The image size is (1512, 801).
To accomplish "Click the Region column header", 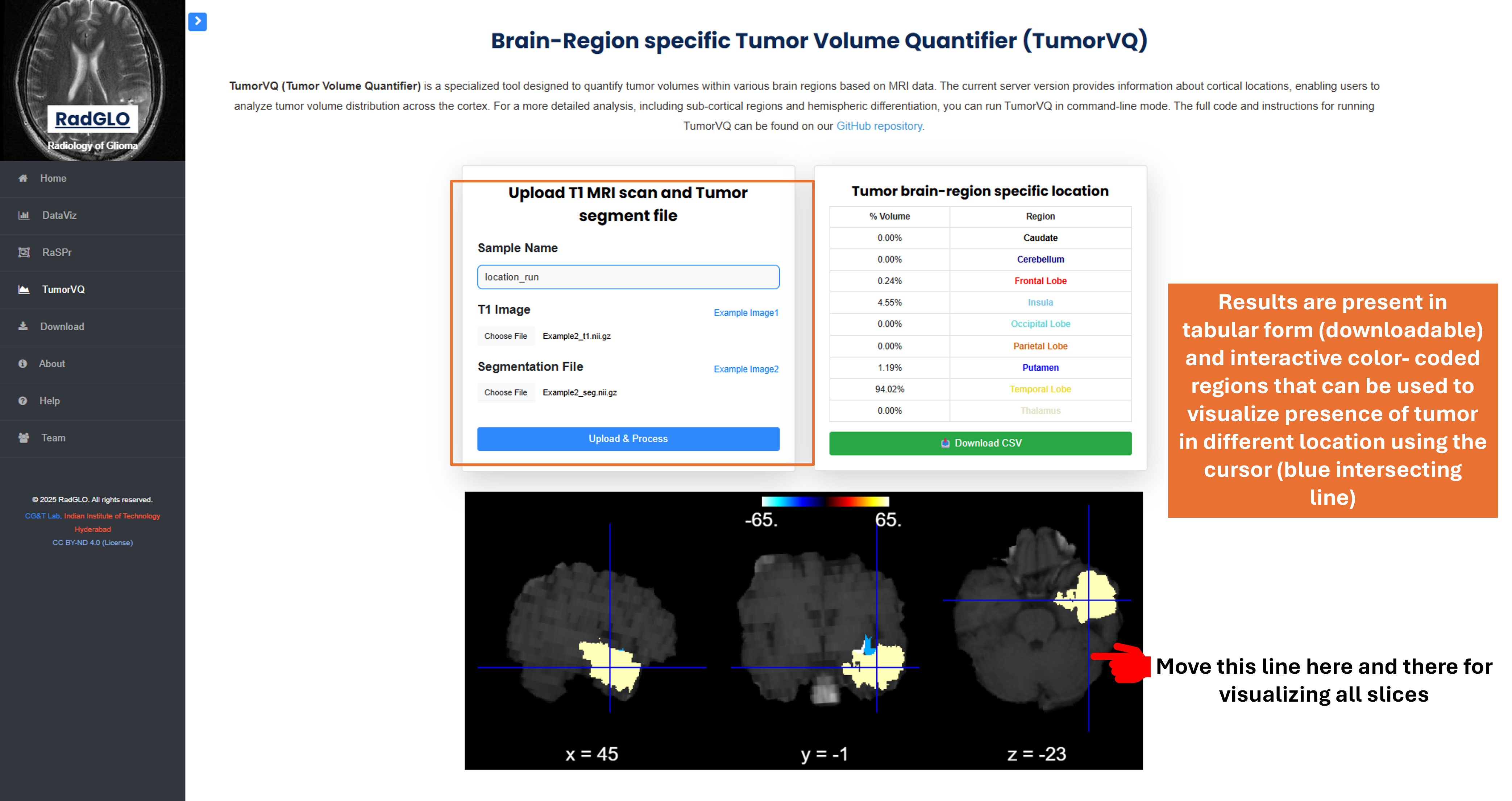I will tap(1040, 216).
